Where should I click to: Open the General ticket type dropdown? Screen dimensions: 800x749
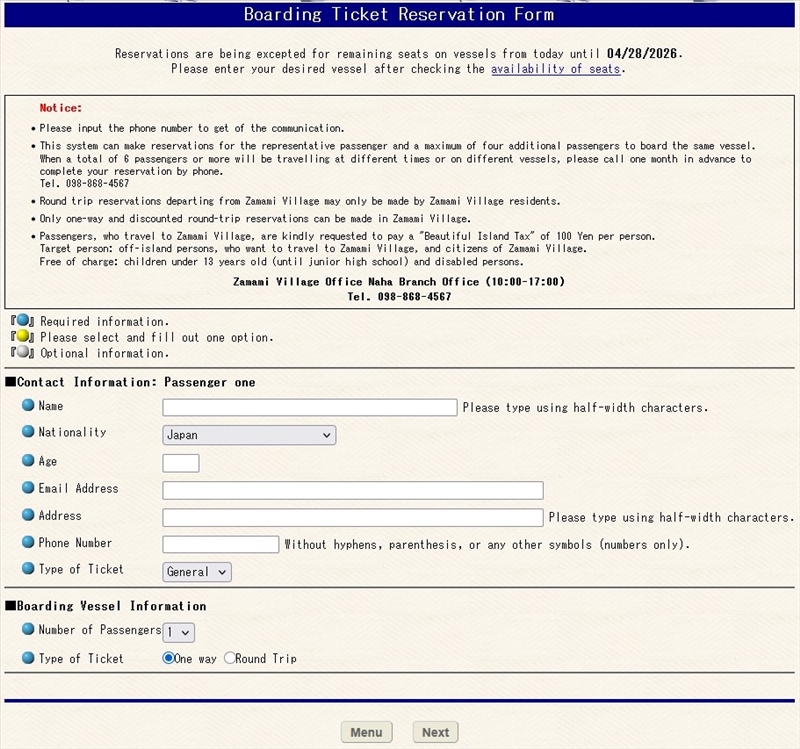click(197, 572)
